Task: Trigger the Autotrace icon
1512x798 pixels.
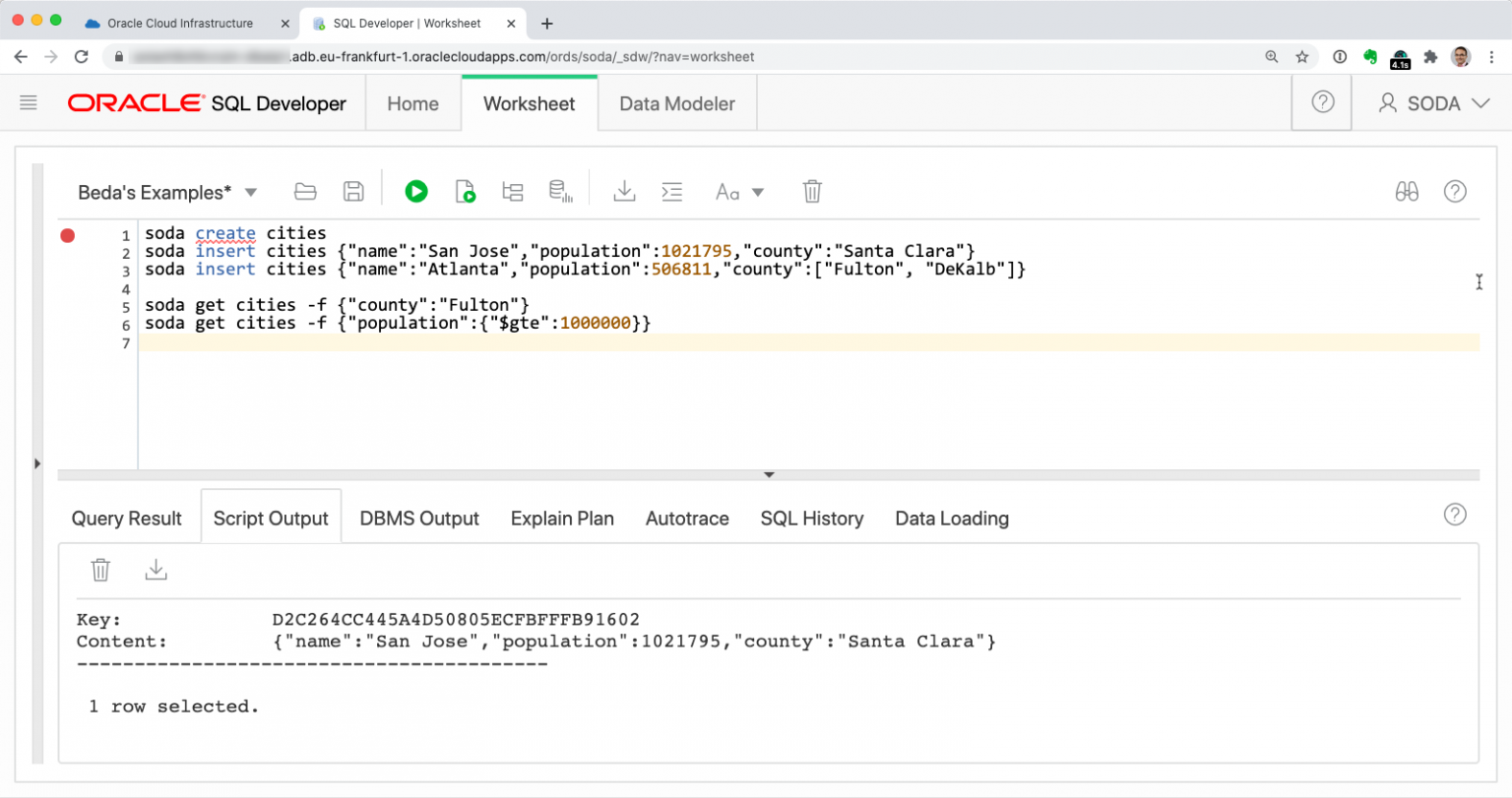Action: (x=560, y=191)
